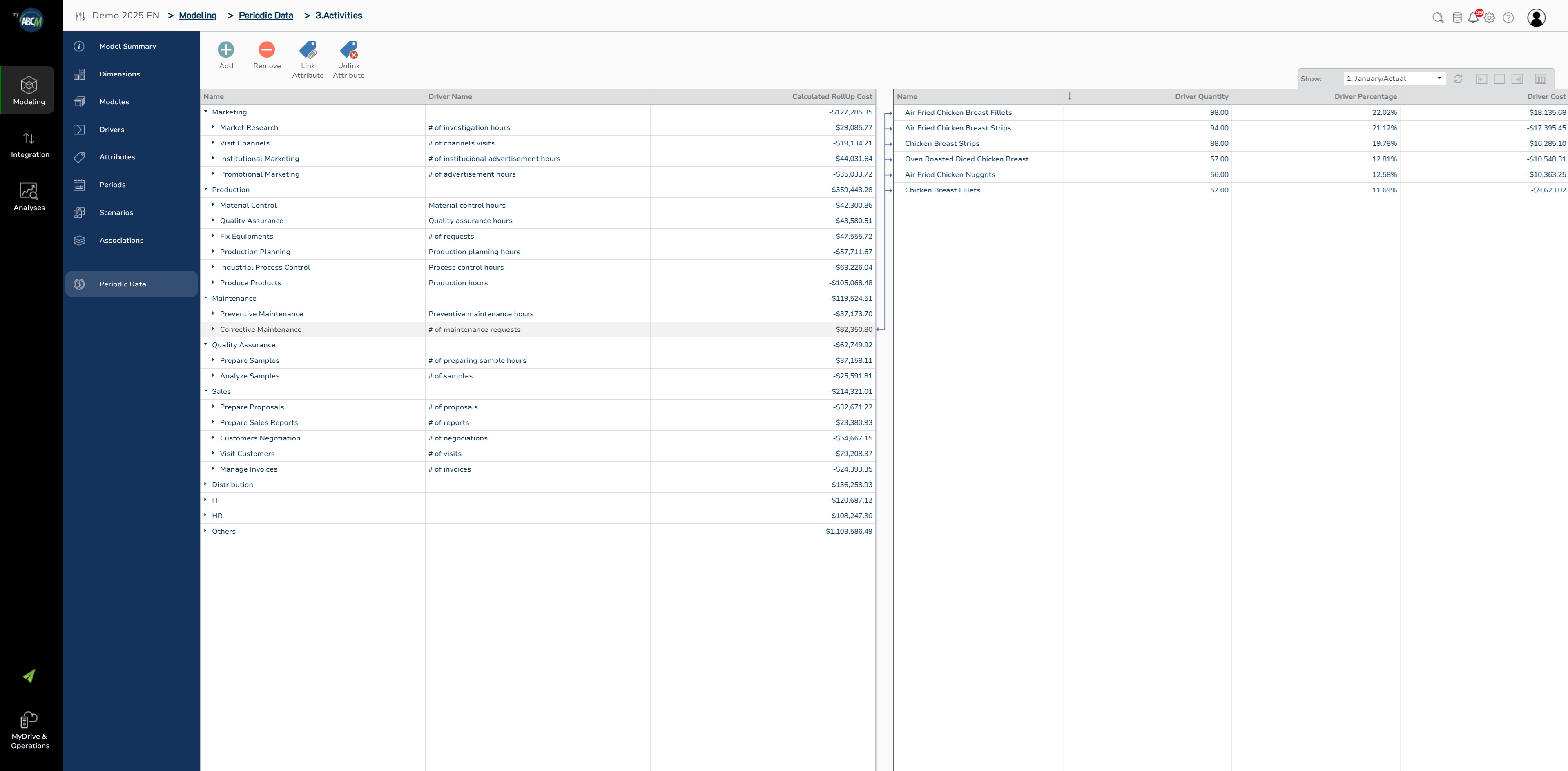The image size is (1568, 771).
Task: Open the help question mark icon
Action: tap(1508, 18)
